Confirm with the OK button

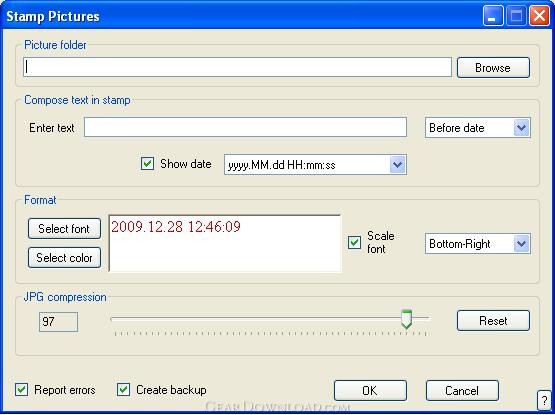(x=370, y=391)
